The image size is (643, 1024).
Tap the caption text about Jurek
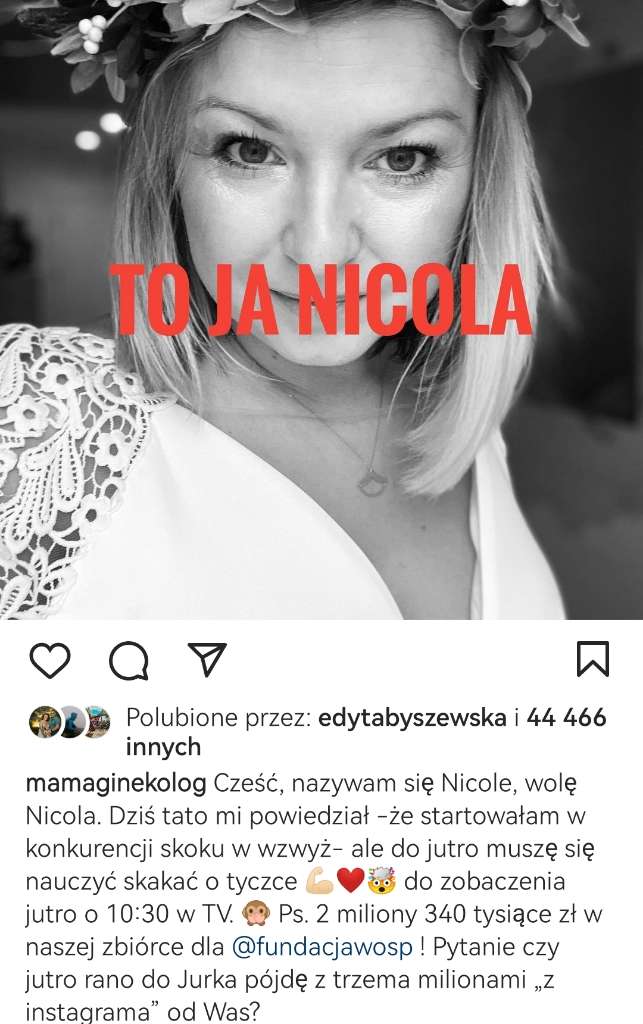290,980
